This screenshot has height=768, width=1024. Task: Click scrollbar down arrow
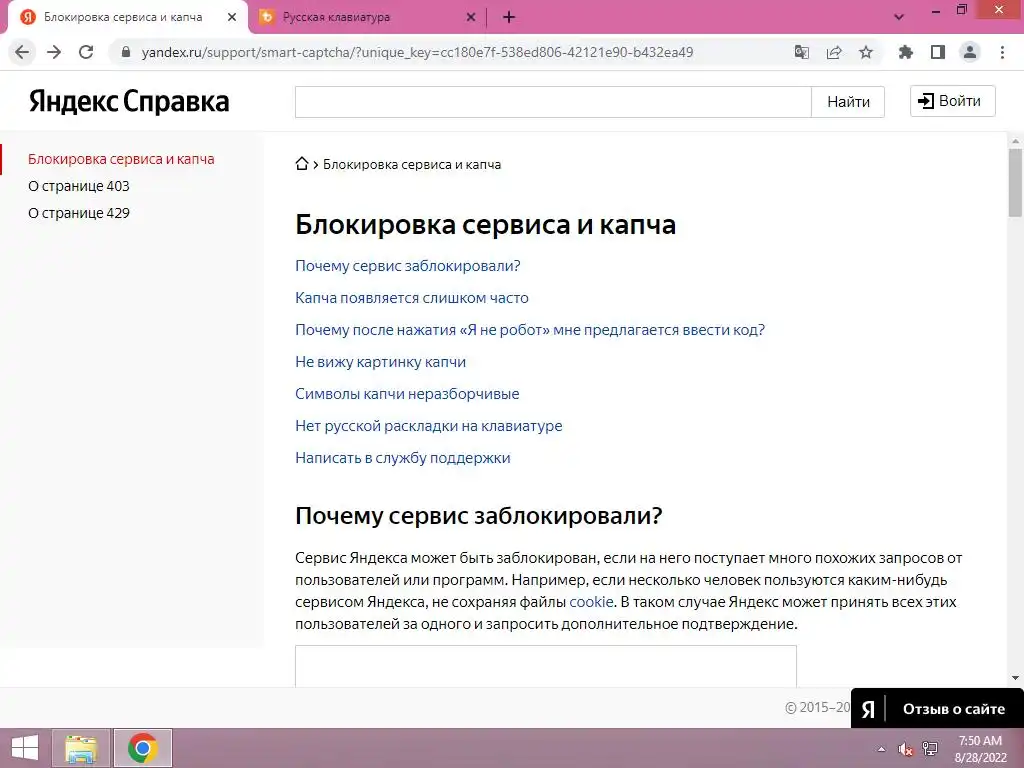click(x=1015, y=678)
